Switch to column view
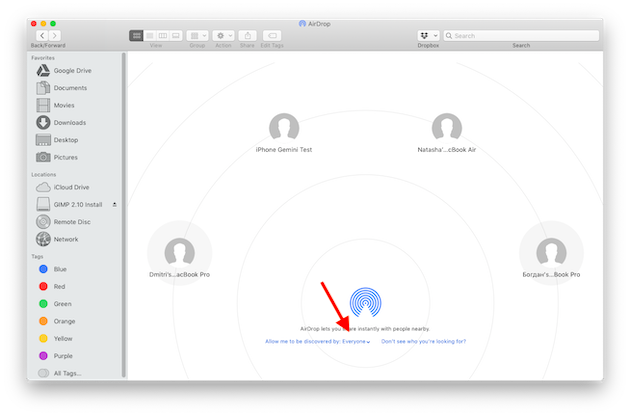The image size is (630, 416). (163, 36)
